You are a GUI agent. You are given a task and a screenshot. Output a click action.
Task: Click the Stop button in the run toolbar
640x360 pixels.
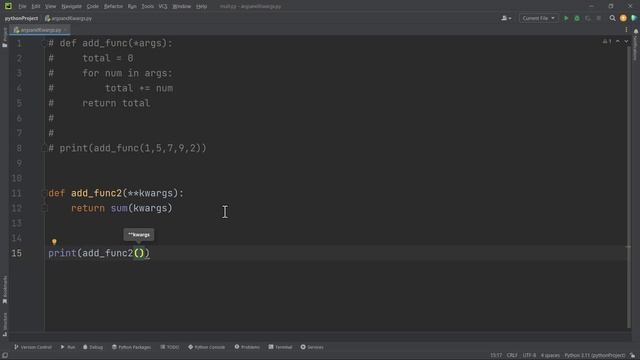point(599,18)
